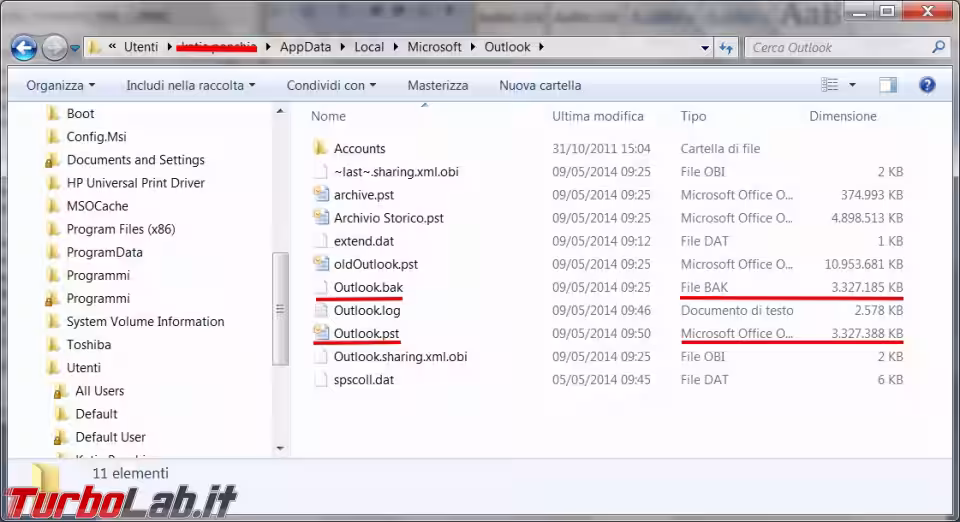Click the 31/10/2011 15:04 date cell
This screenshot has width=960, height=522.
601,149
